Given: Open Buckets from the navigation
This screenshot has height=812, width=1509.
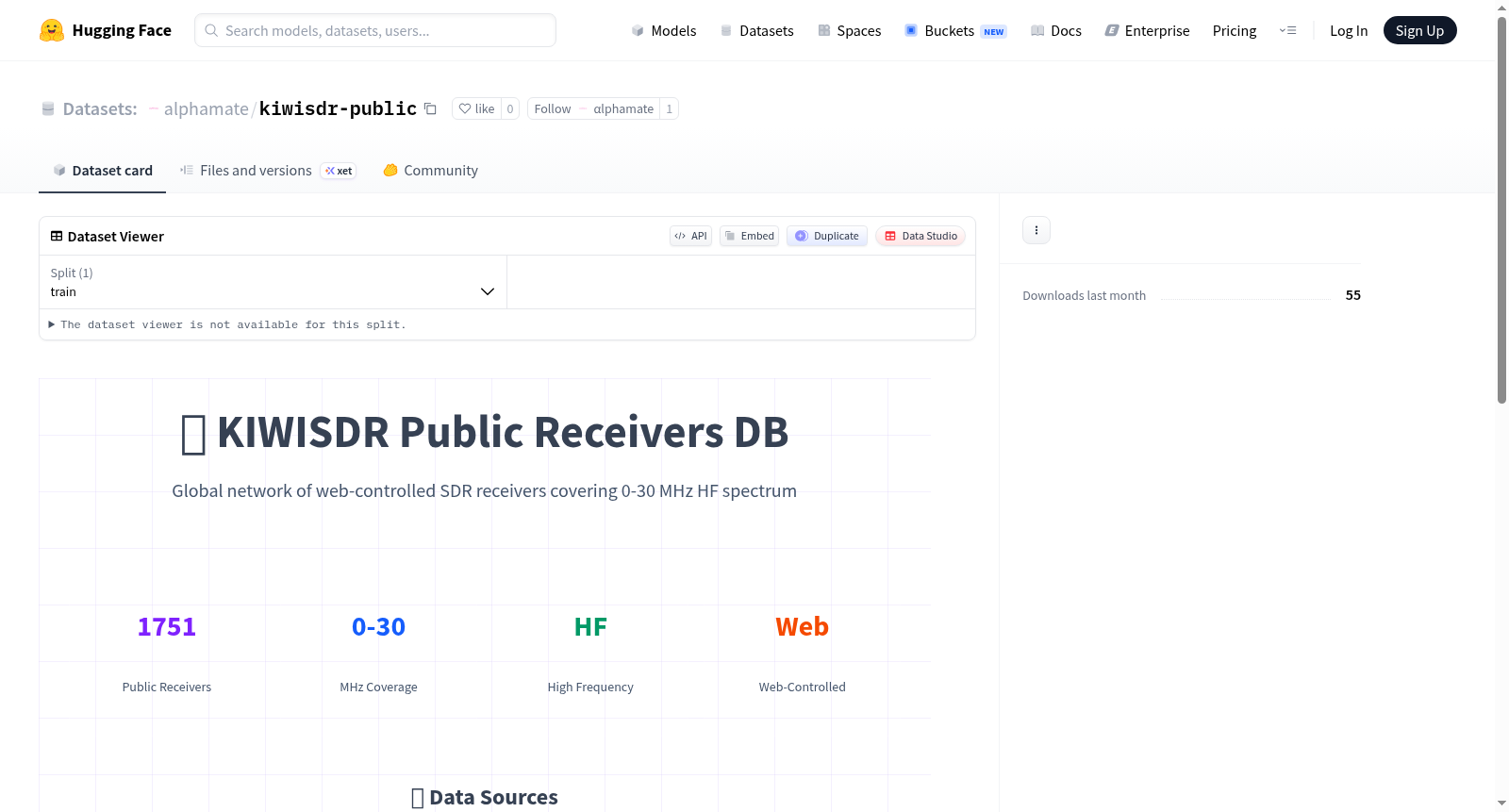Looking at the screenshot, I should coord(955,30).
